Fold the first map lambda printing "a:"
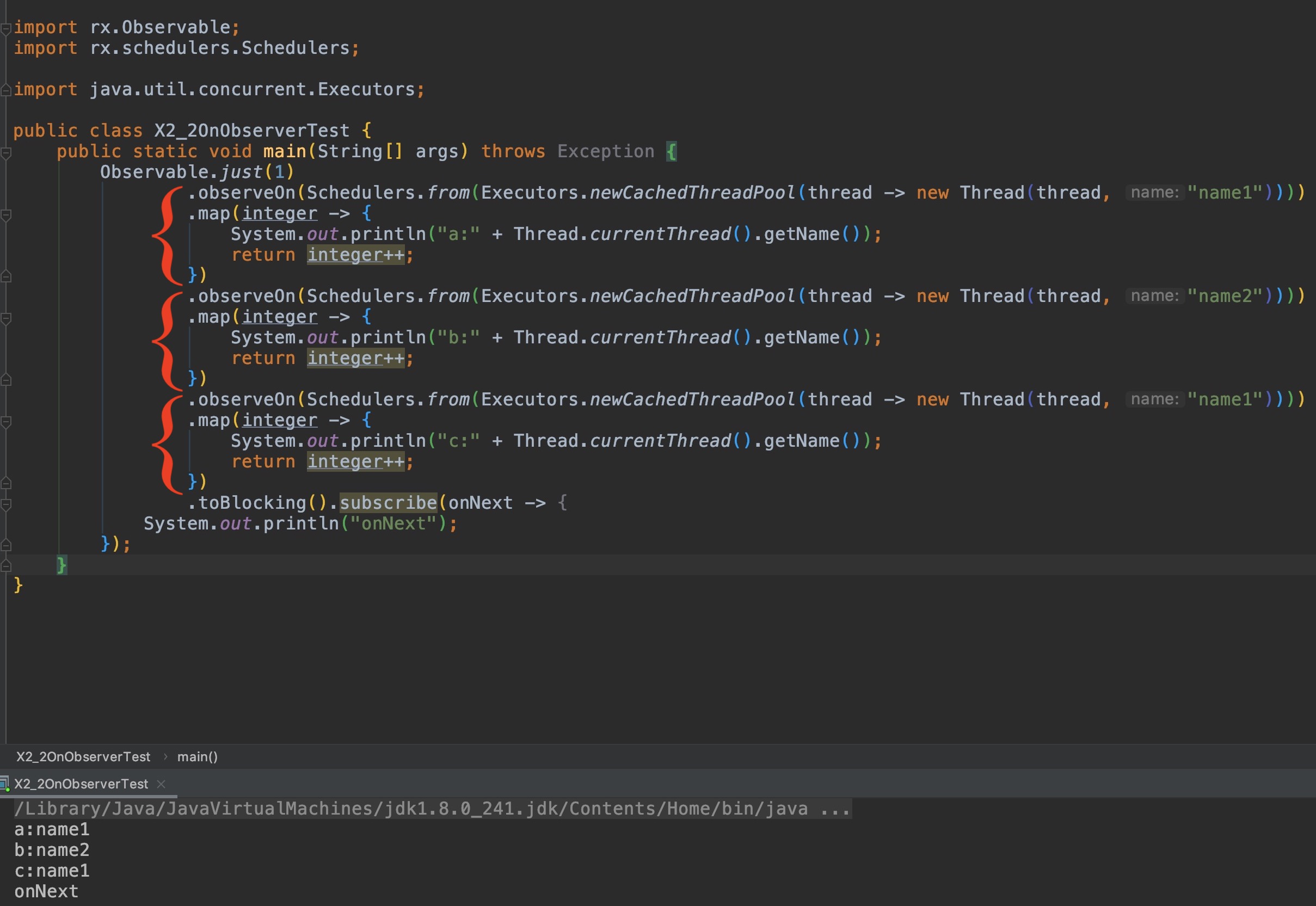Screen dimensions: 1316x906 pos(5,214)
